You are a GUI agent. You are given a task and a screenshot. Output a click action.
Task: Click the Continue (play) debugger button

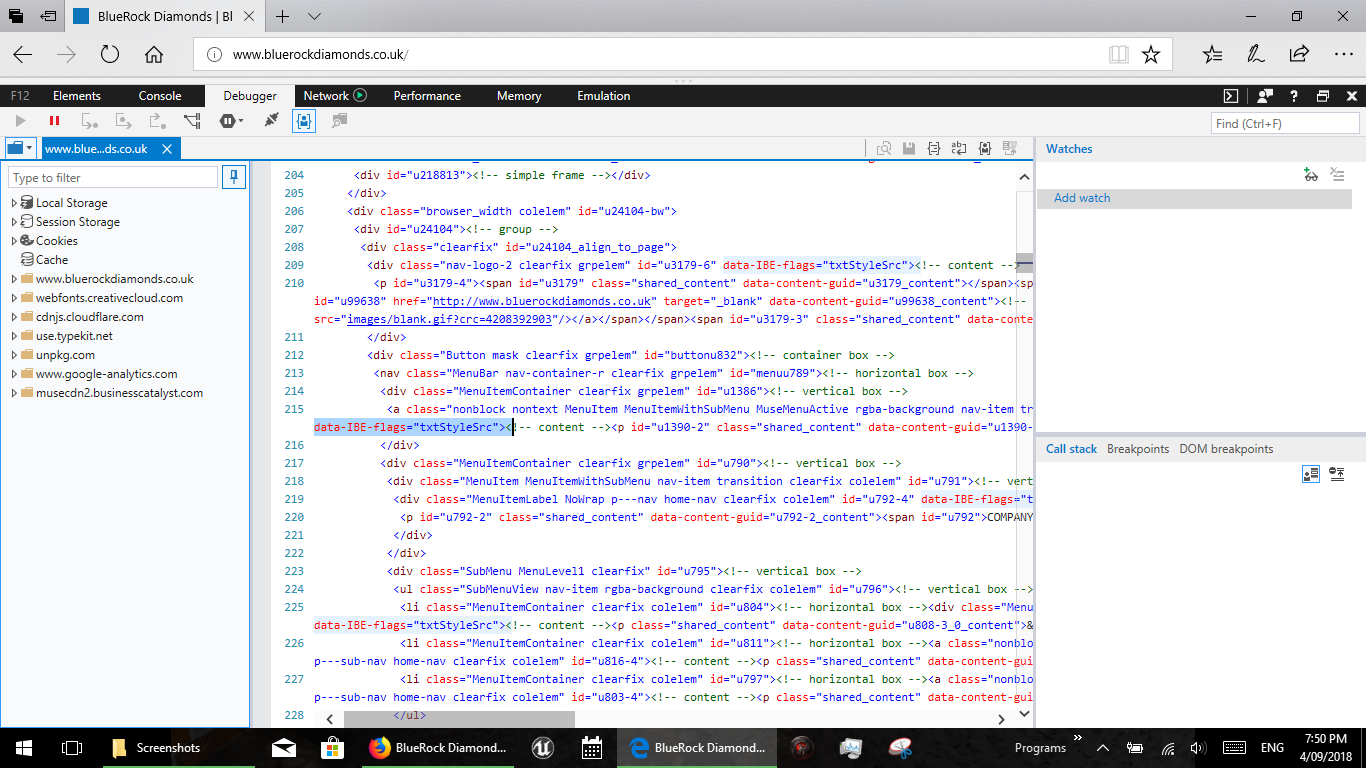point(20,120)
